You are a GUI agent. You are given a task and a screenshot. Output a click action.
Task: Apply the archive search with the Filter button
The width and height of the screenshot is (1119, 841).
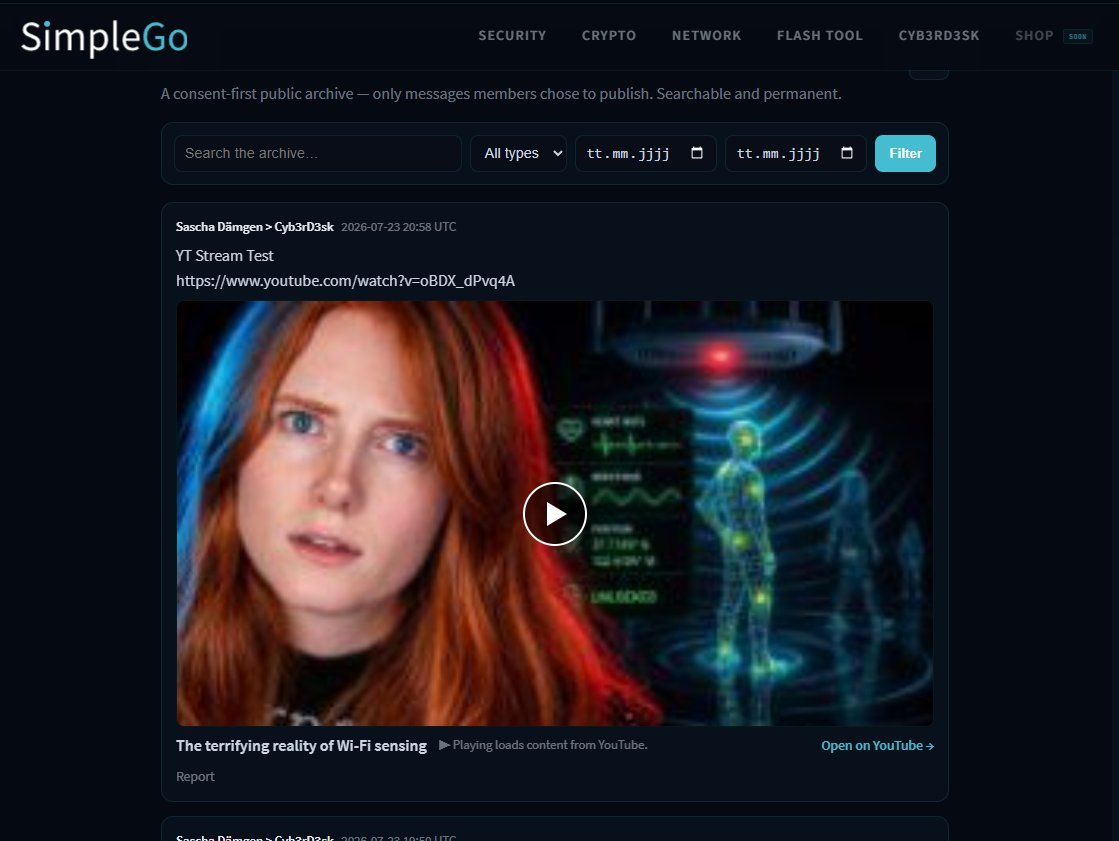coord(905,153)
